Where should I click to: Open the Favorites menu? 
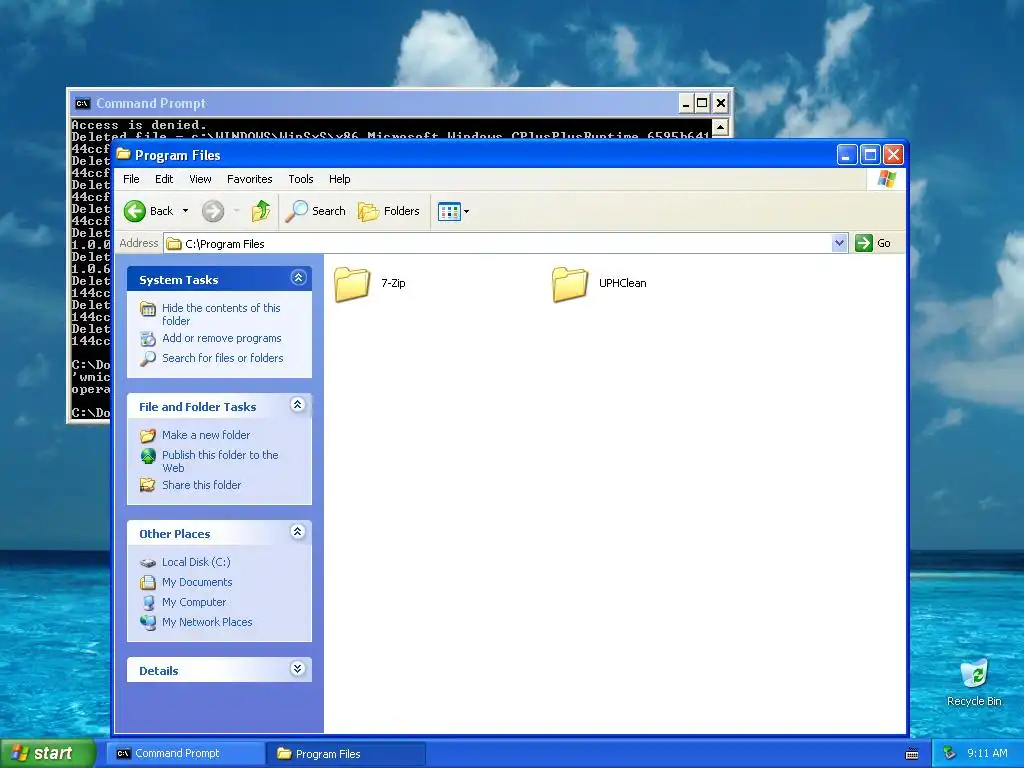click(x=249, y=179)
